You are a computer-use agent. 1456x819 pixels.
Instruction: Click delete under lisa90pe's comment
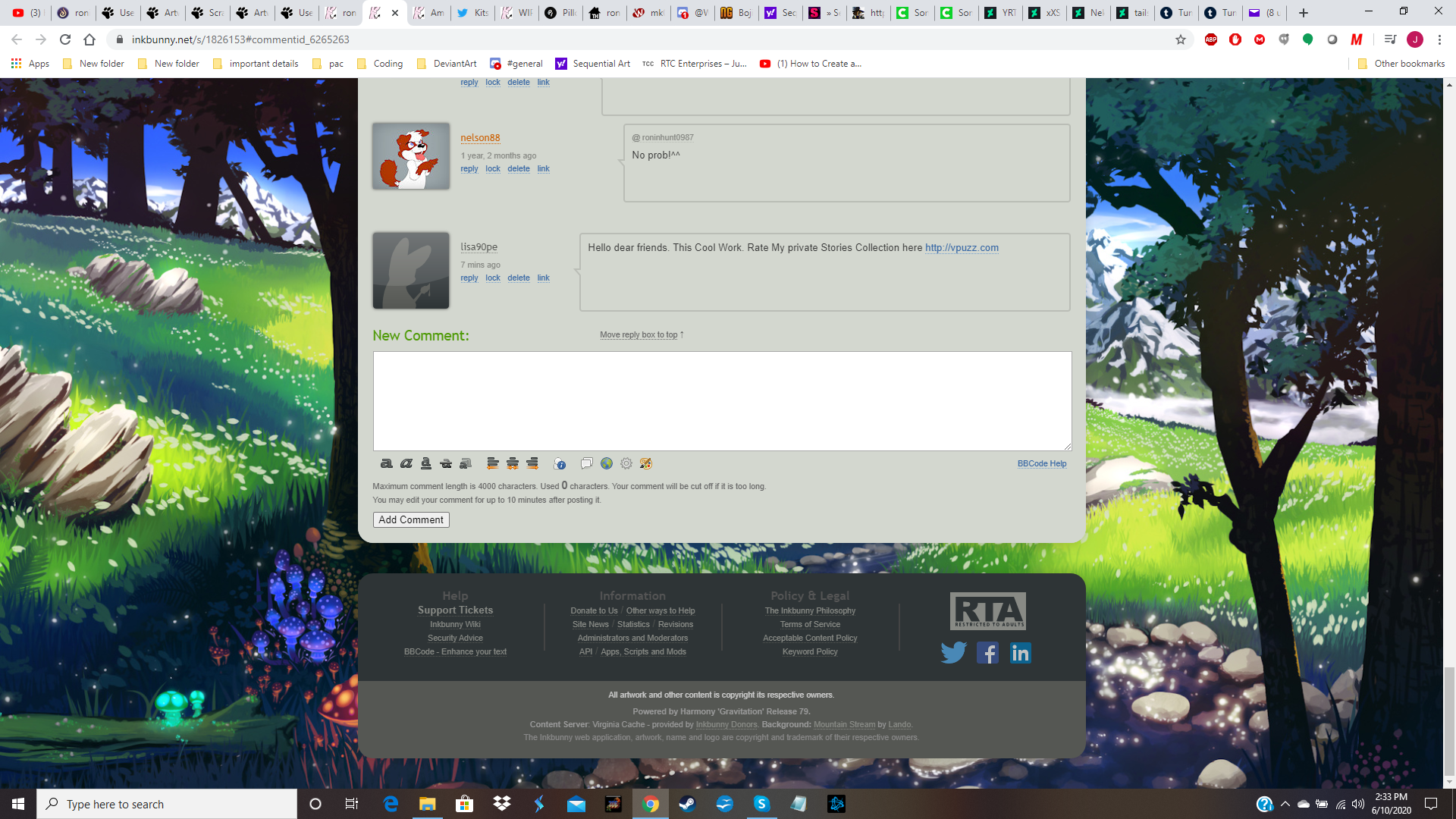point(519,278)
